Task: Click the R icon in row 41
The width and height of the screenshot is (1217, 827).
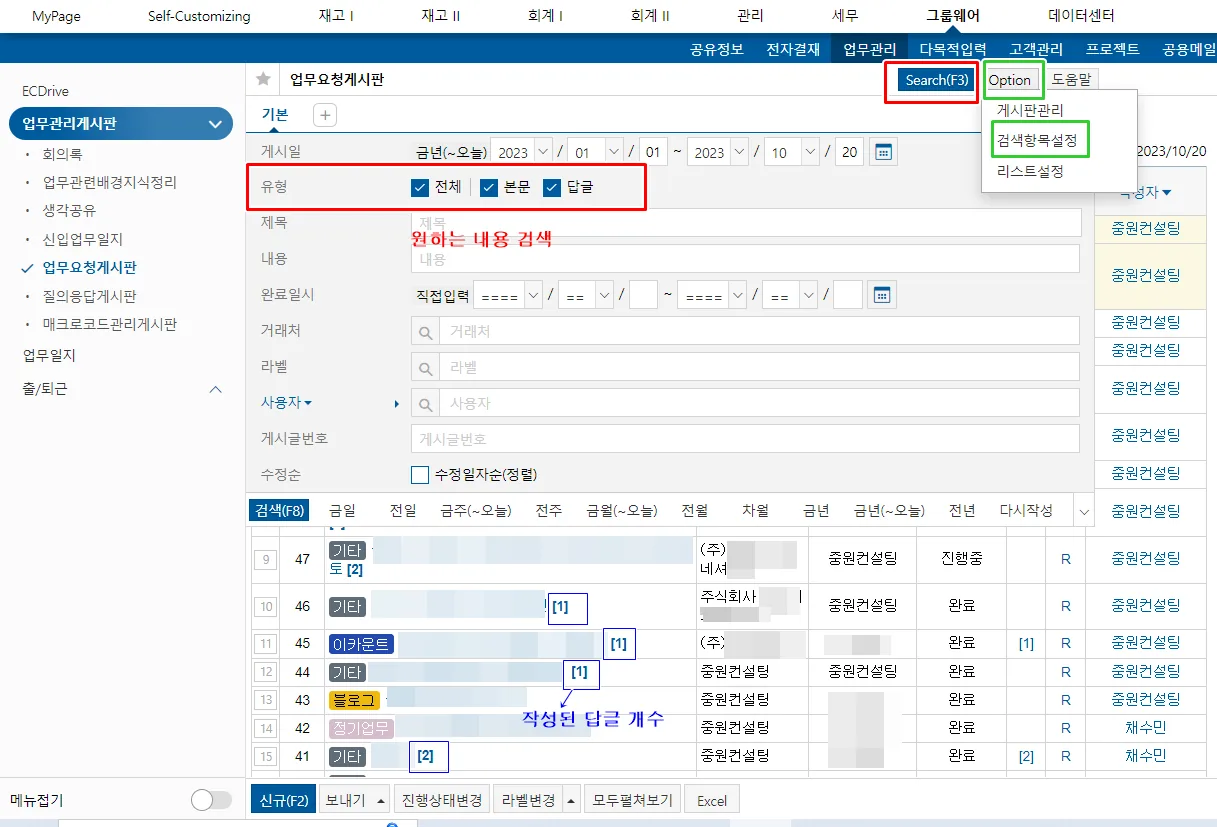Action: 1065,756
